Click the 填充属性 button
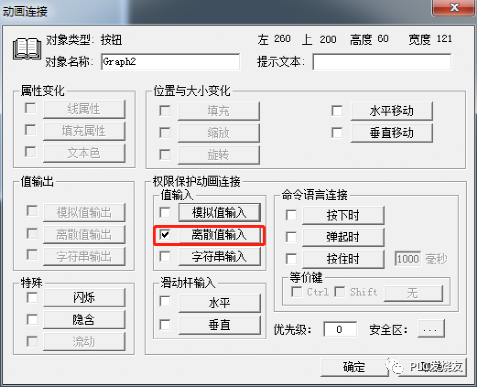This screenshot has width=477, height=387. point(84,131)
